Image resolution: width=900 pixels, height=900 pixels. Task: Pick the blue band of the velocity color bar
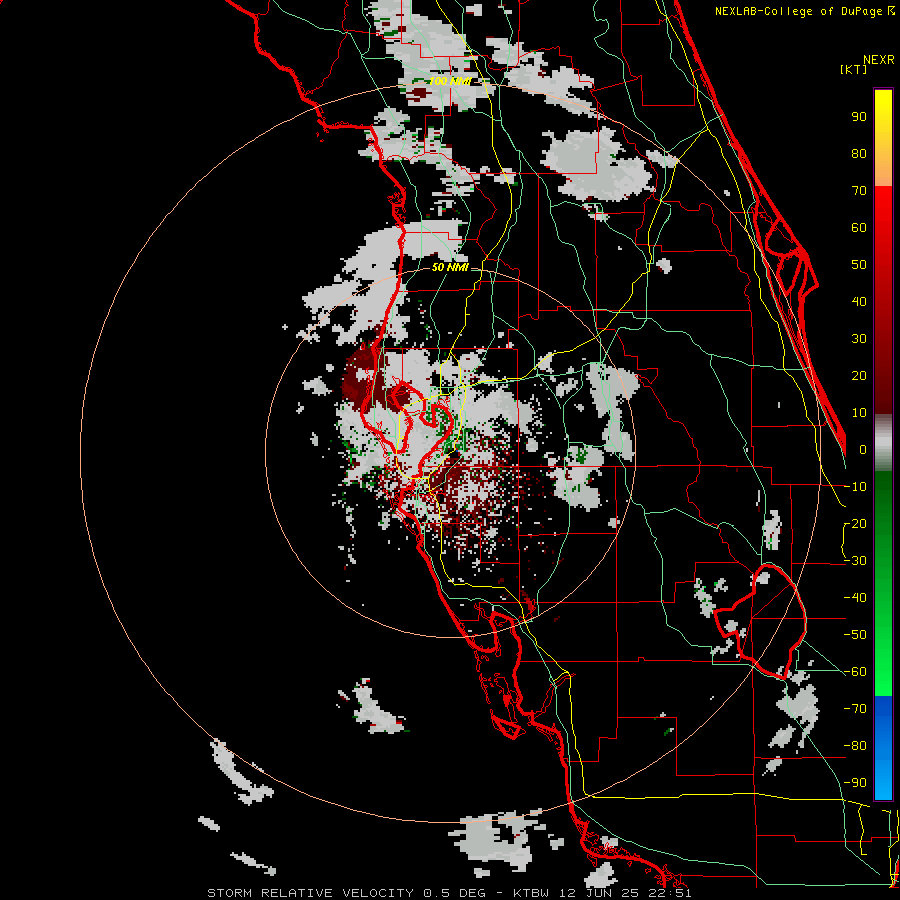coord(883,747)
